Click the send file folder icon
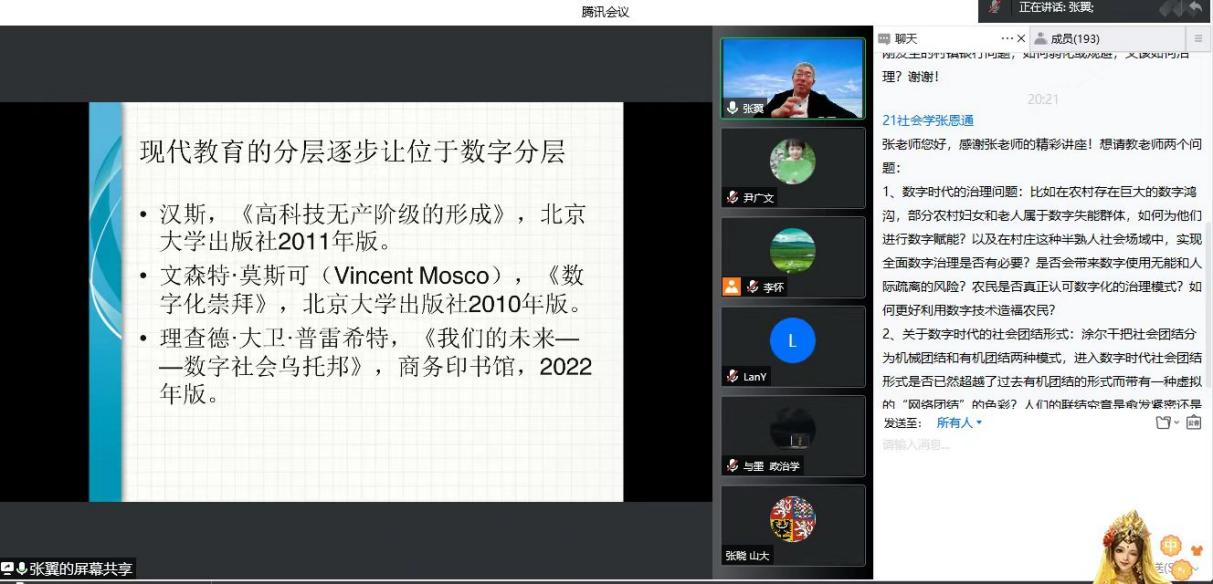The height and width of the screenshot is (584, 1213). 1162,423
